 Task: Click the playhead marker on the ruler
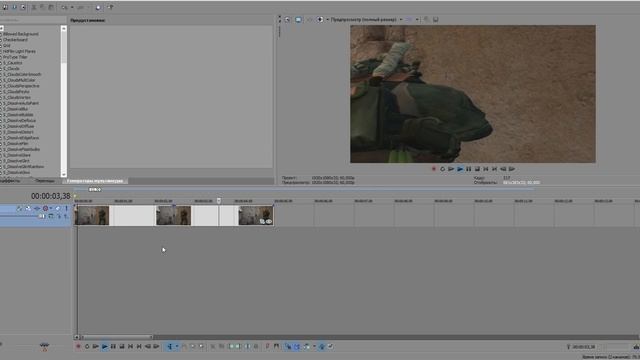click(x=219, y=200)
